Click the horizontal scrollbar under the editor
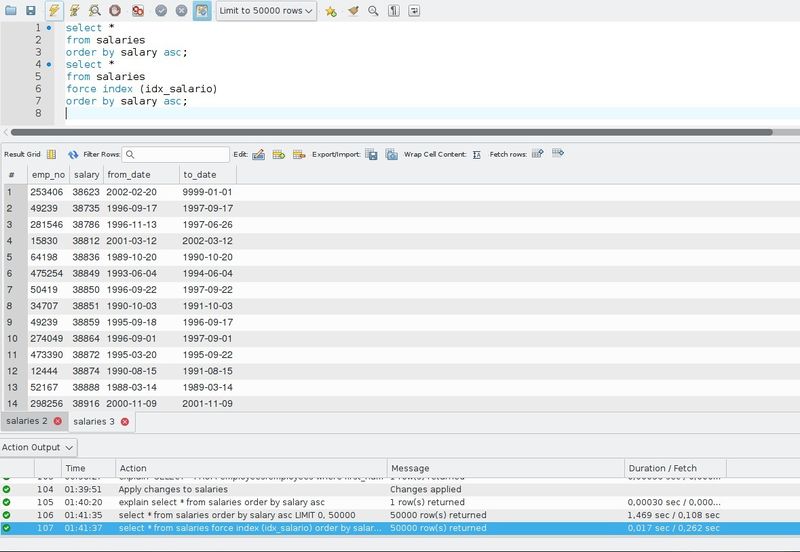 click(391, 132)
